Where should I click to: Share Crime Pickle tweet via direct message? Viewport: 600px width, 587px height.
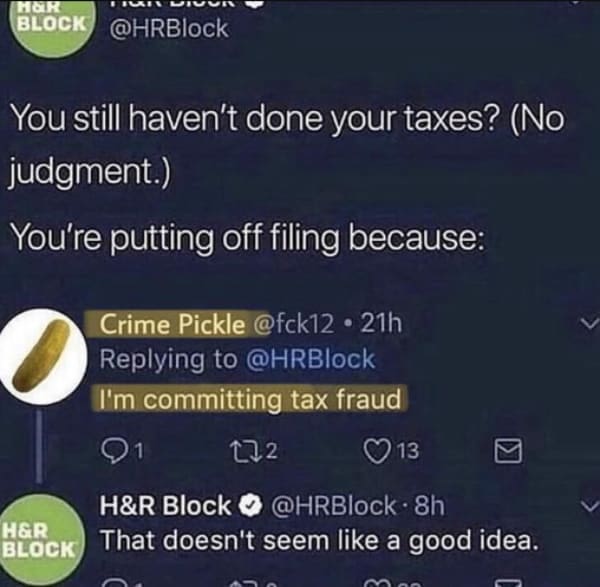[x=508, y=451]
